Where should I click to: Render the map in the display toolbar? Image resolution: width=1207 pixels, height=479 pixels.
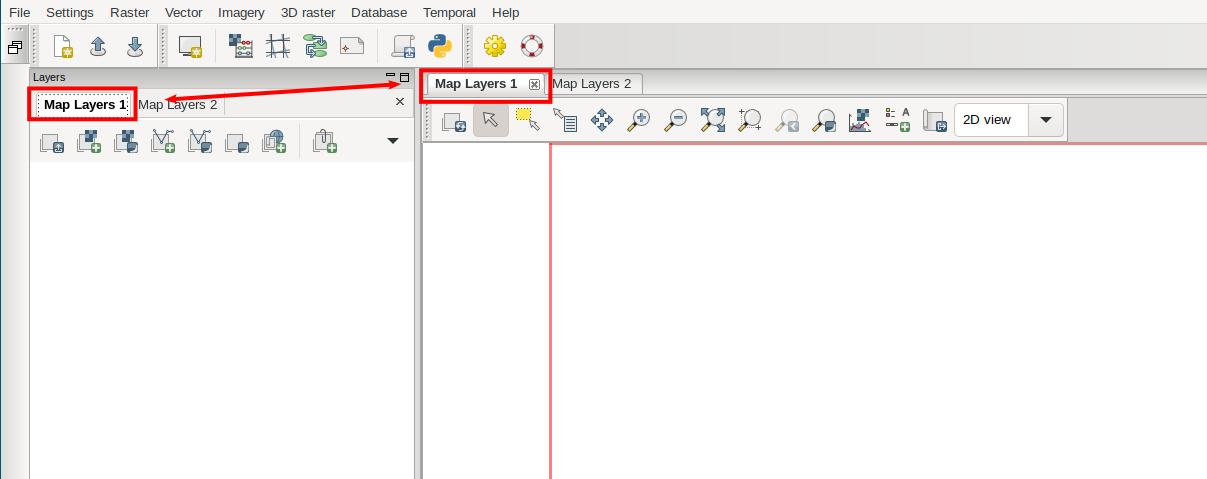pos(453,121)
